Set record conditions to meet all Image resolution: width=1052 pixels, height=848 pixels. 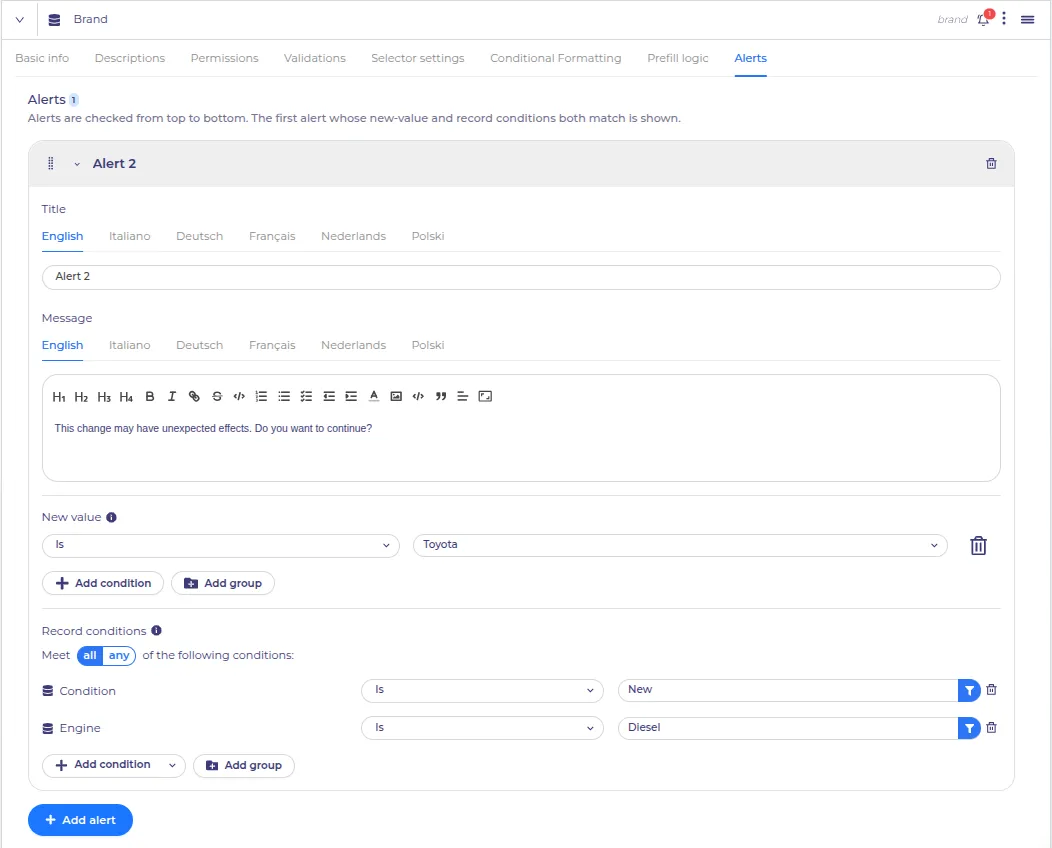[x=90, y=655]
